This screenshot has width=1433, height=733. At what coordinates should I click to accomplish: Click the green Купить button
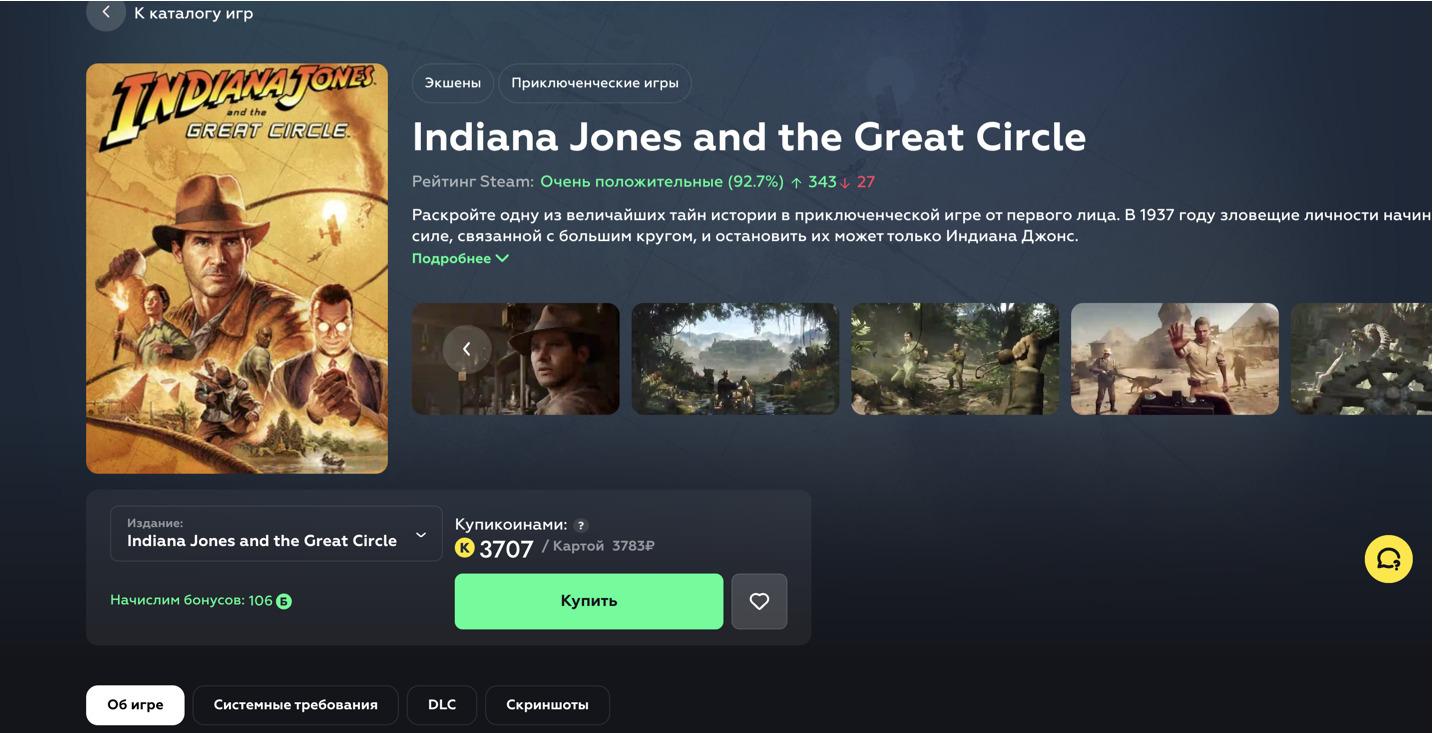pyautogui.click(x=589, y=601)
